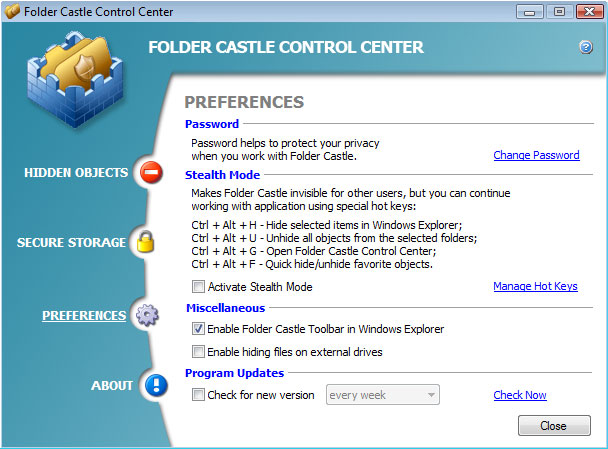The width and height of the screenshot is (608, 449).
Task: Select the Preferences gear icon
Action: coord(147,315)
